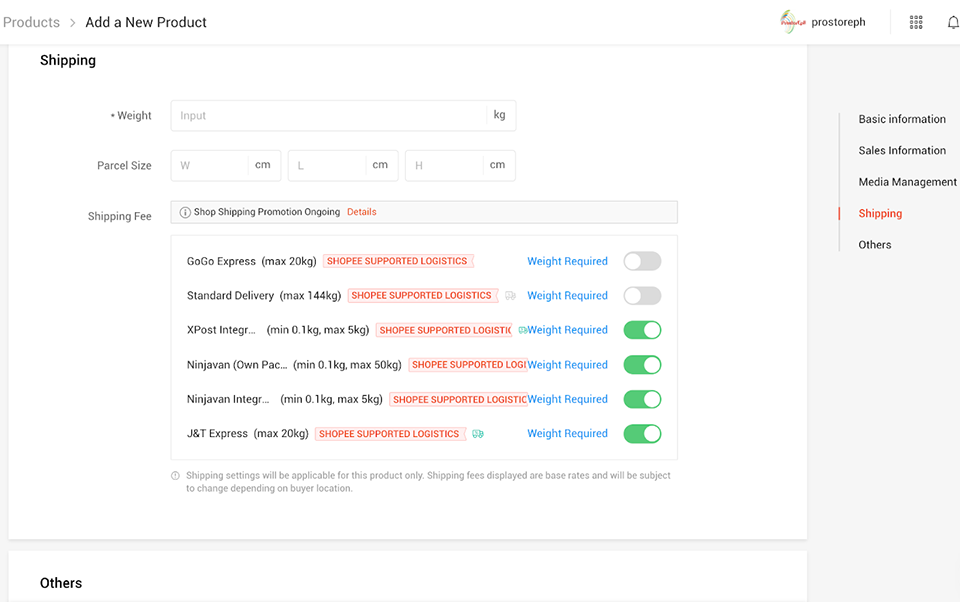Image resolution: width=960 pixels, height=602 pixels.
Task: Go to Media Management in side navigation
Action: pos(907,182)
